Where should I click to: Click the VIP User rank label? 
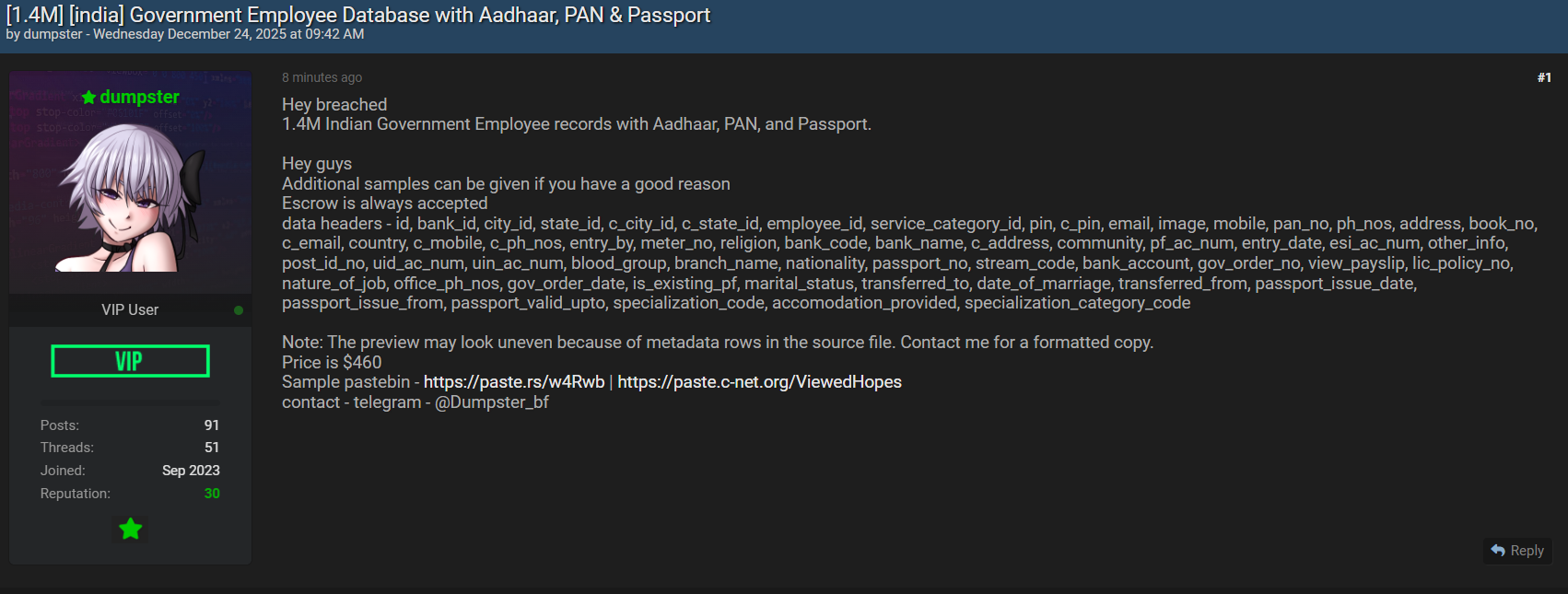130,309
